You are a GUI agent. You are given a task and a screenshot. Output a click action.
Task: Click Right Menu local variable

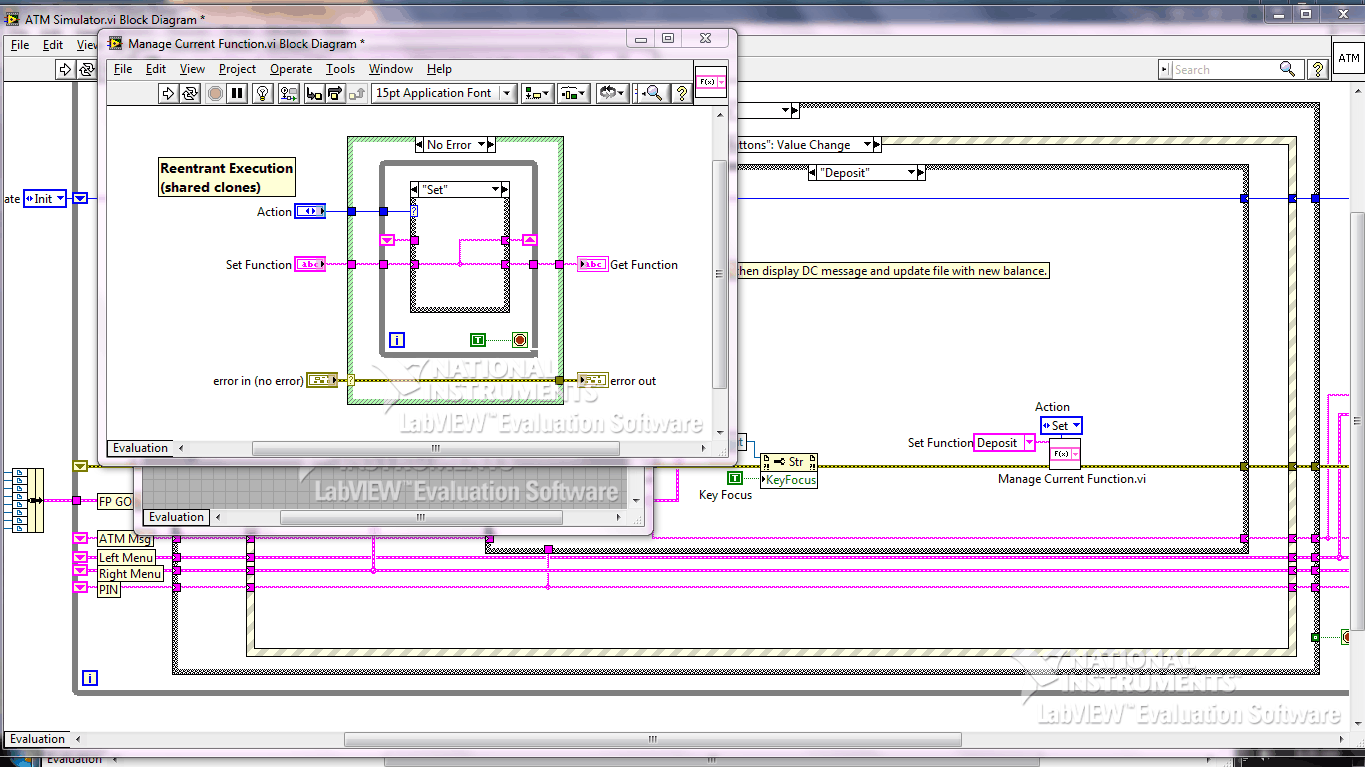(x=130, y=574)
